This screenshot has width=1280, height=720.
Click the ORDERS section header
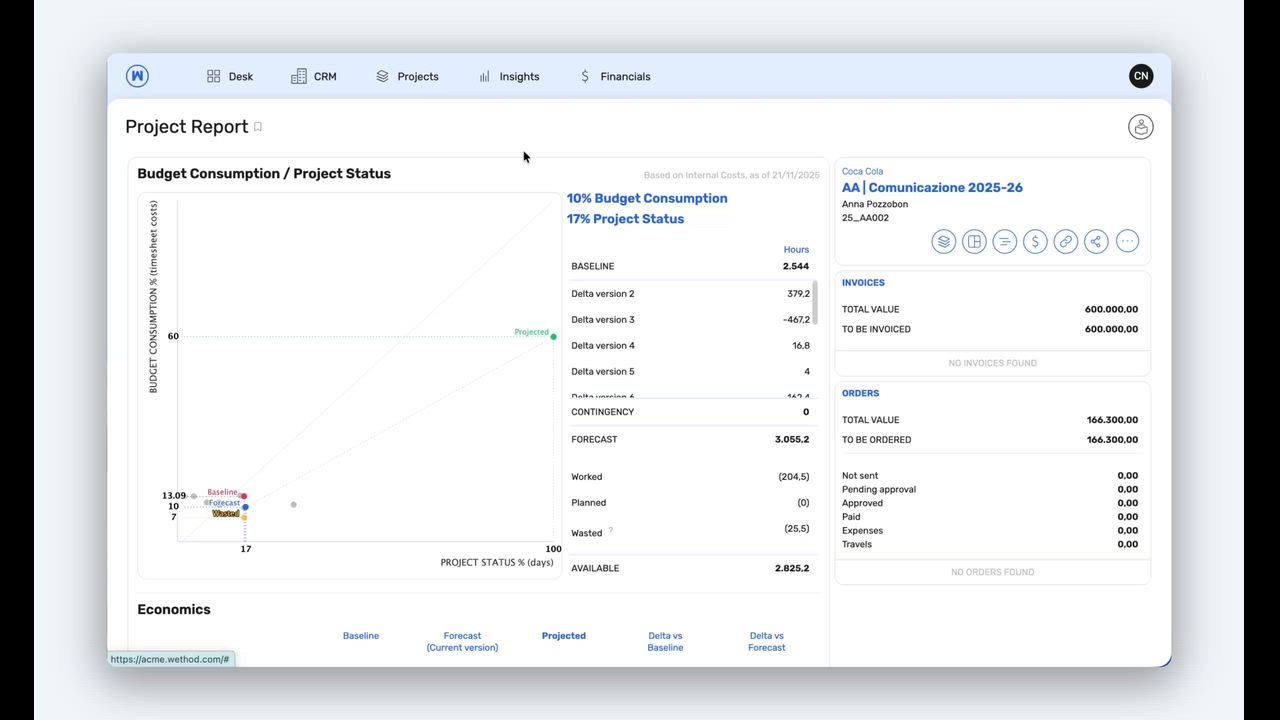tap(860, 394)
